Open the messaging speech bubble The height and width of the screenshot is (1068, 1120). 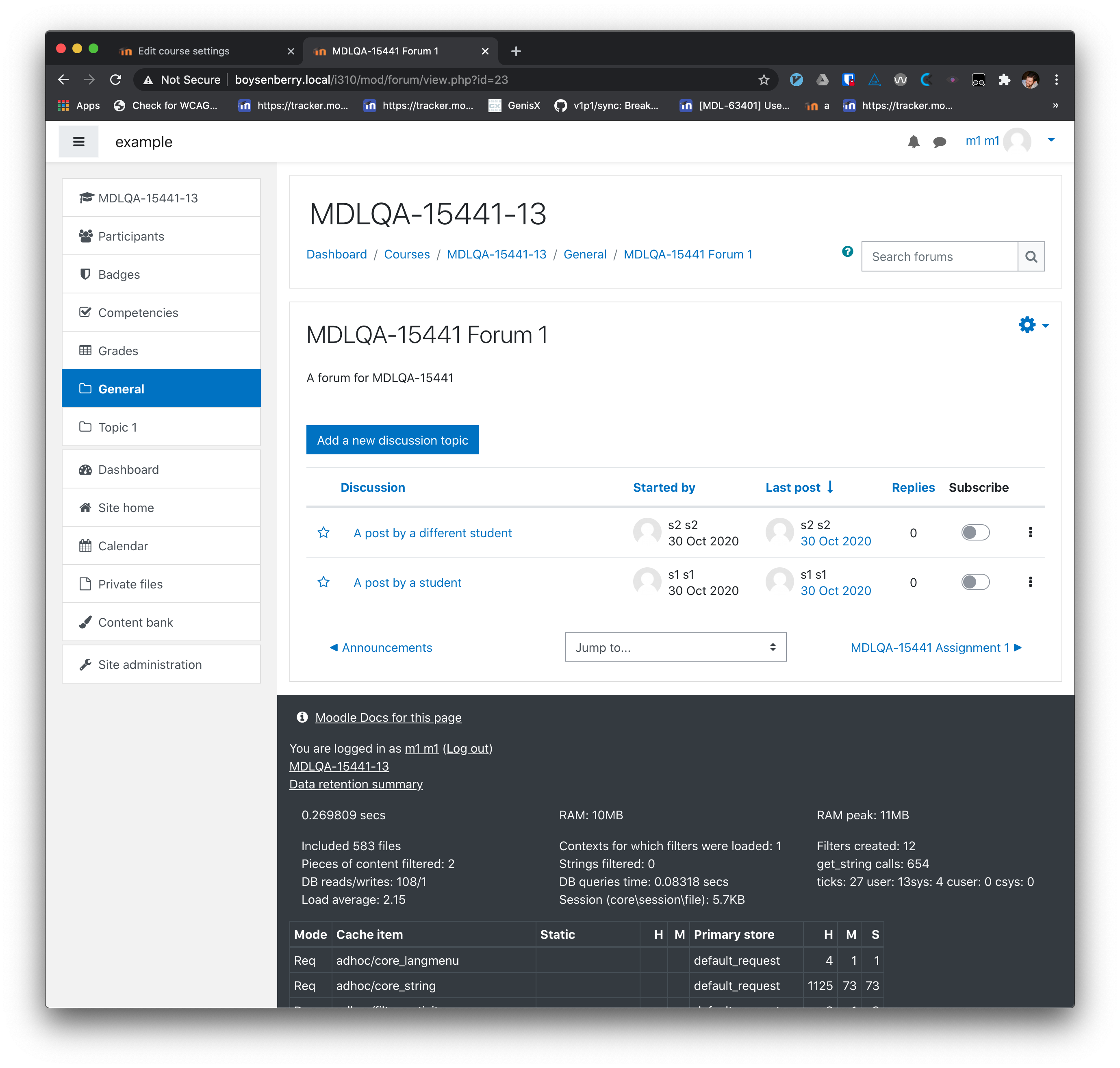point(939,142)
